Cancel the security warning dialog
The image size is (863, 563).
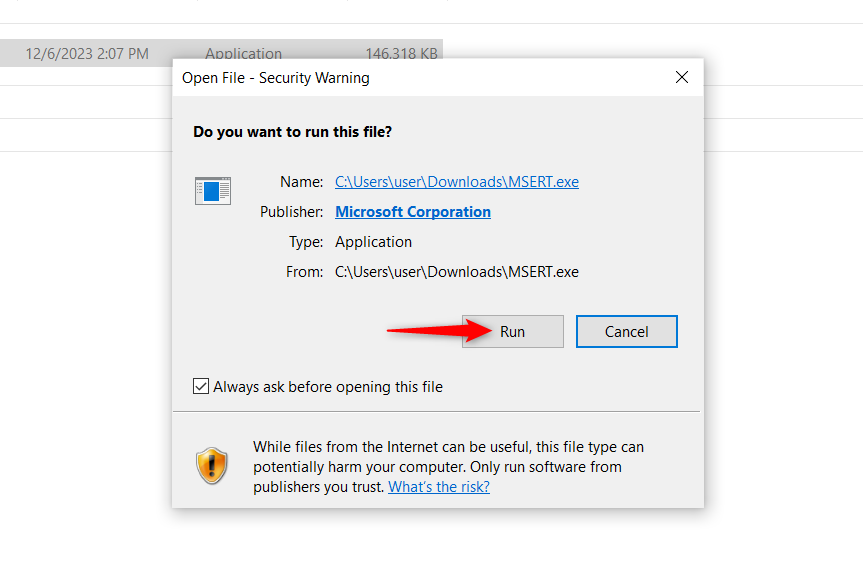point(627,332)
